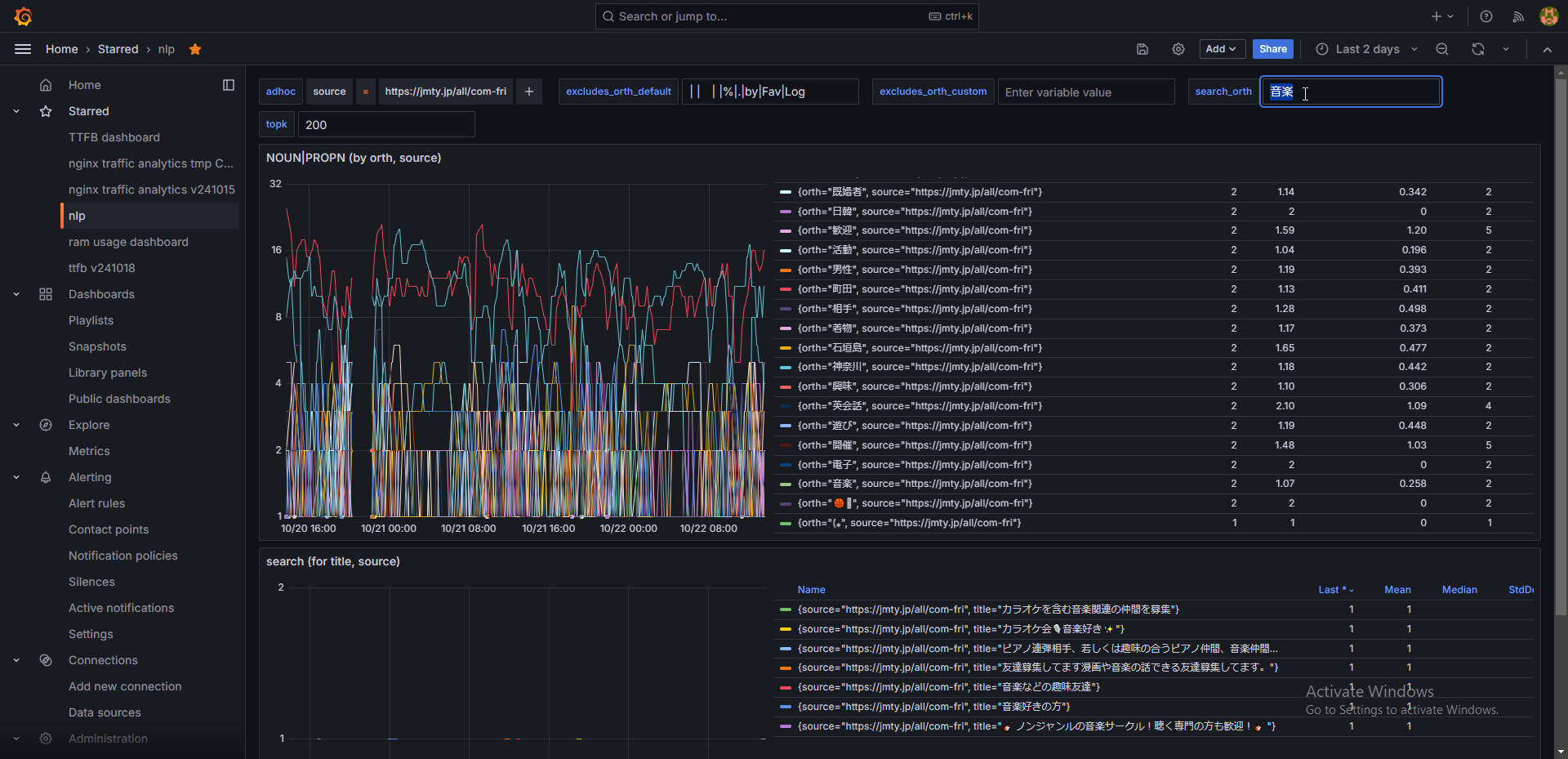Open TTFB dashboard in sidebar

[114, 137]
